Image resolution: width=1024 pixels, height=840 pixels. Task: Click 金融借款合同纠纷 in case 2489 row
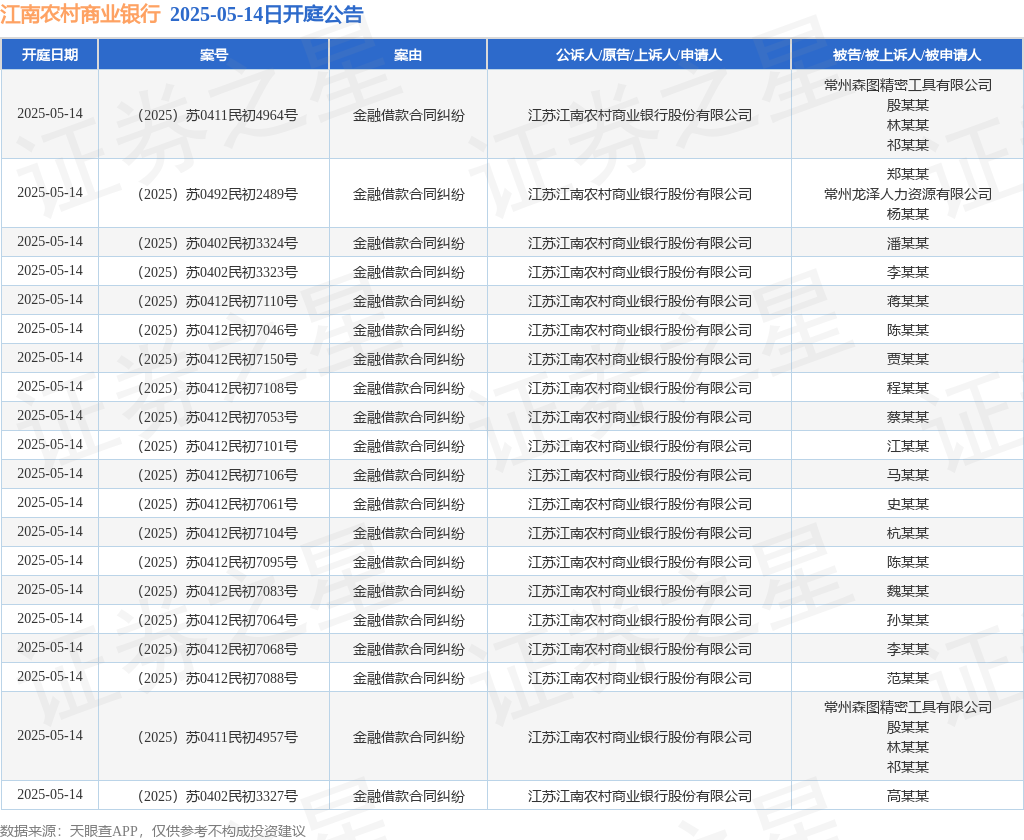409,194
